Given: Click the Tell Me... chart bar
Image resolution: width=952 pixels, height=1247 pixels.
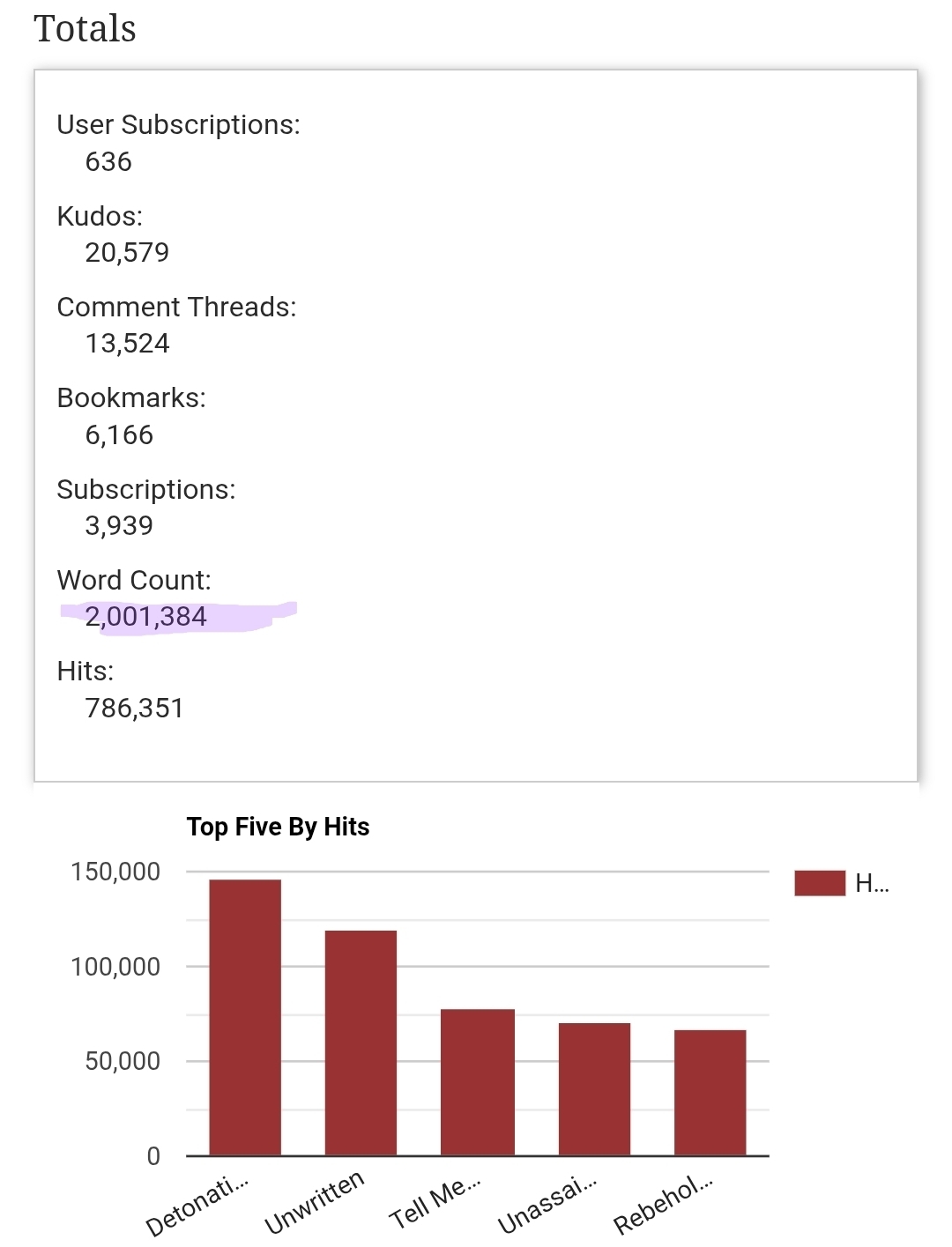Looking at the screenshot, I should tap(477, 1081).
